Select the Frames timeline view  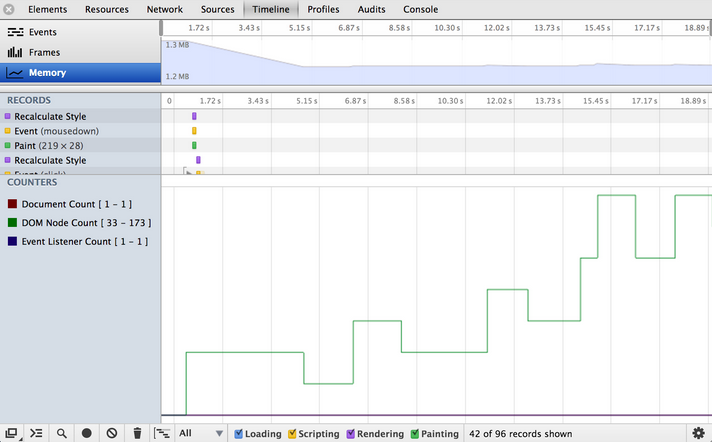tap(44, 52)
